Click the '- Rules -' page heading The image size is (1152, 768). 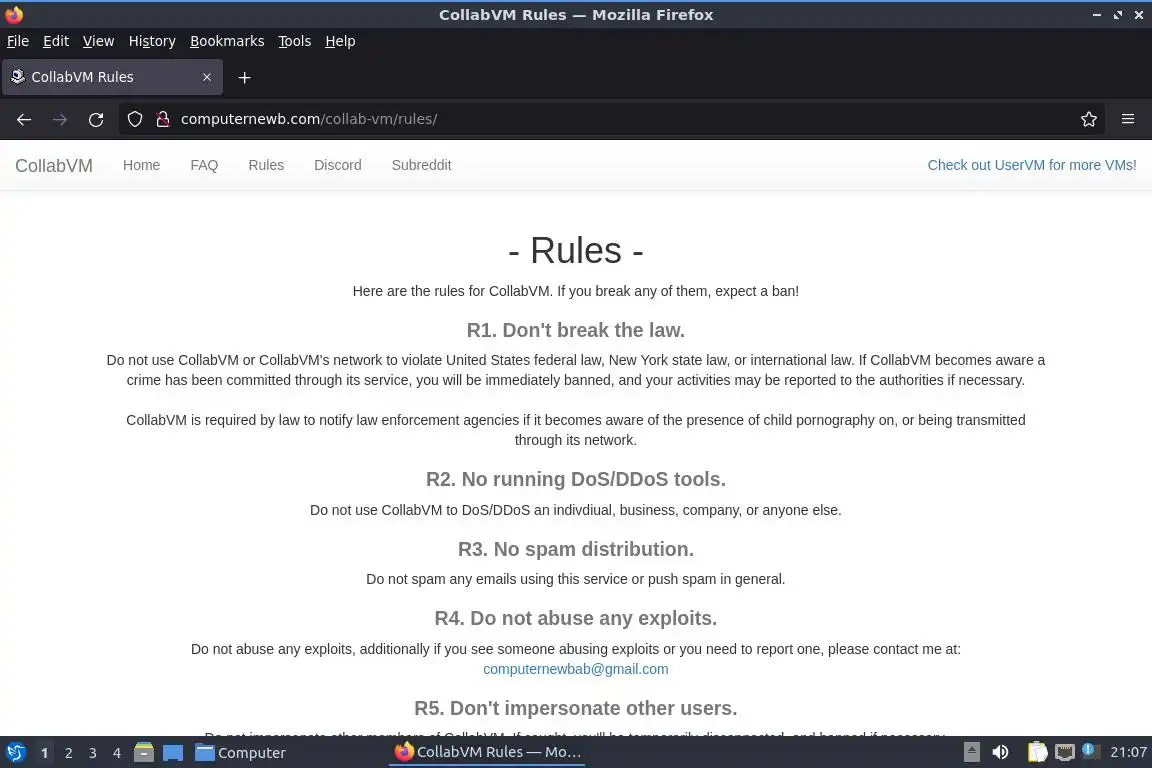tap(576, 251)
